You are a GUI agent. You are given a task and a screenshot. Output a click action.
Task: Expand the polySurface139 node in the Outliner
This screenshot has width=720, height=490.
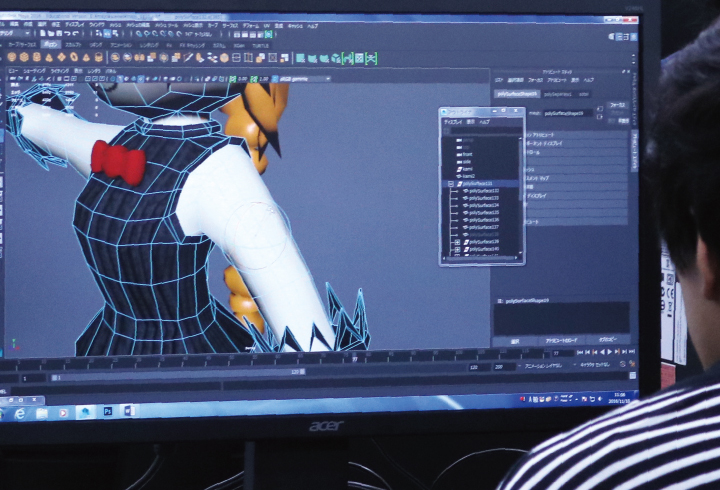[x=457, y=242]
